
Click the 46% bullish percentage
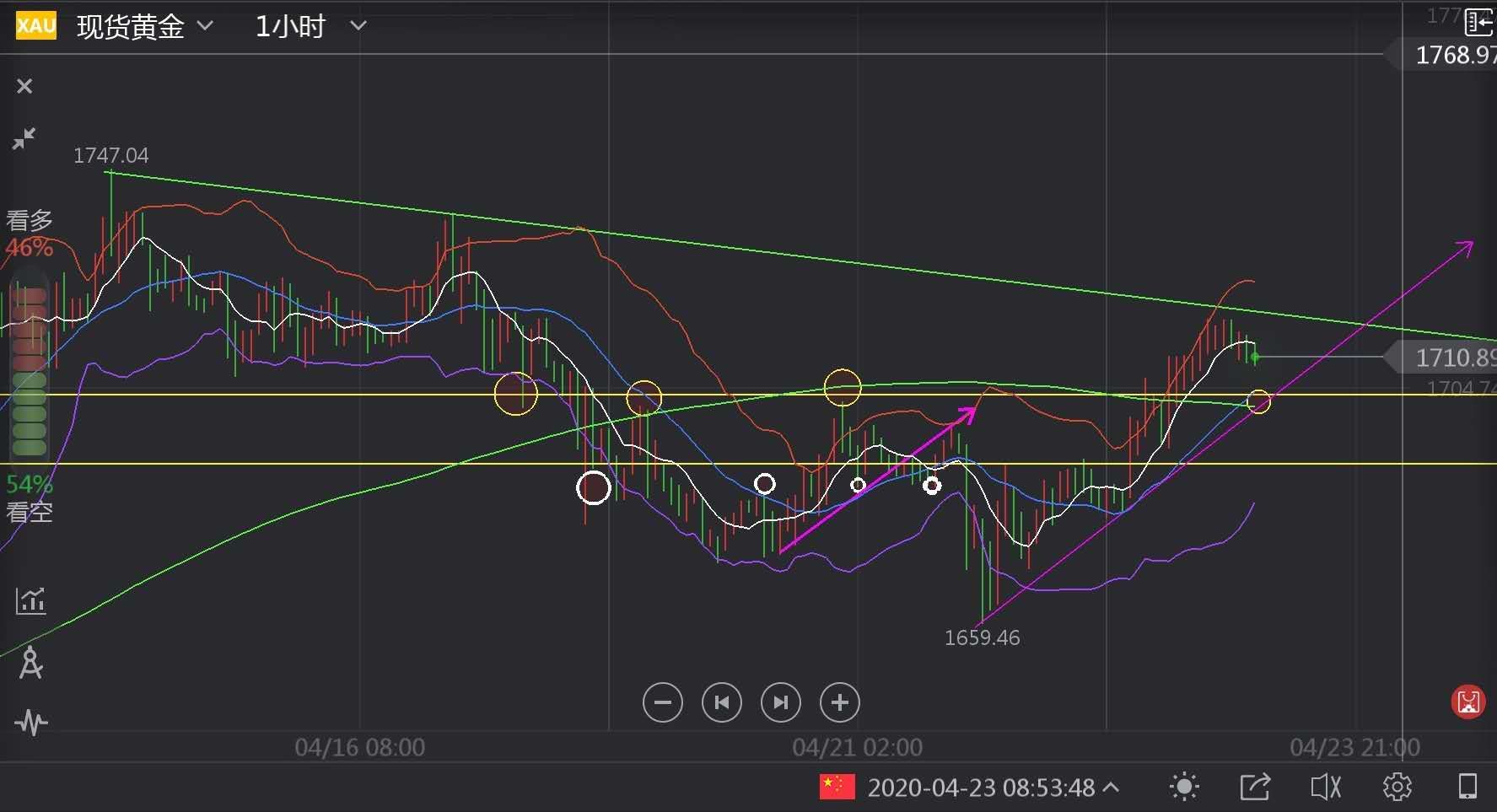(29, 248)
